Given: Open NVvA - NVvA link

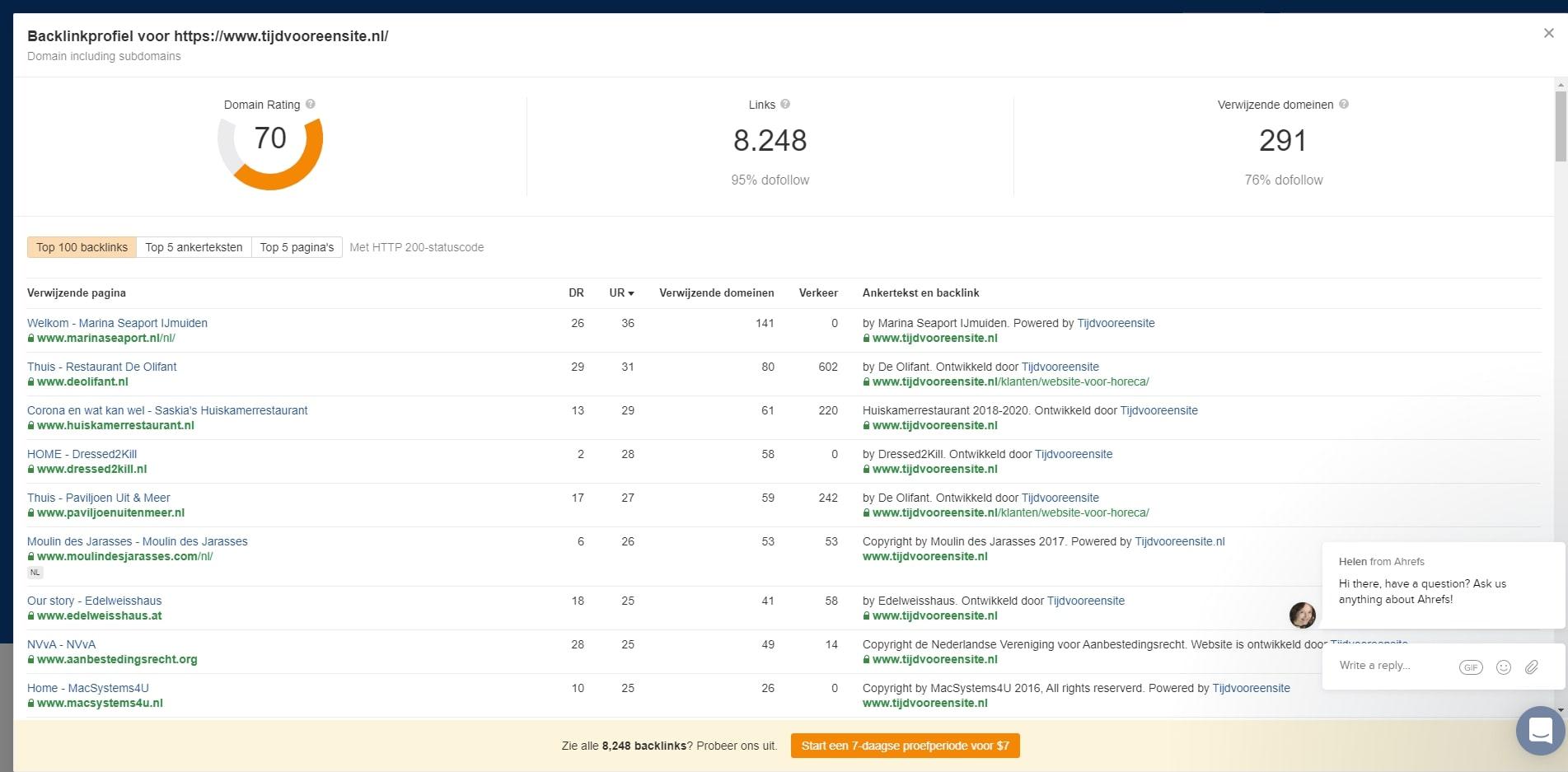Looking at the screenshot, I should [x=61, y=644].
